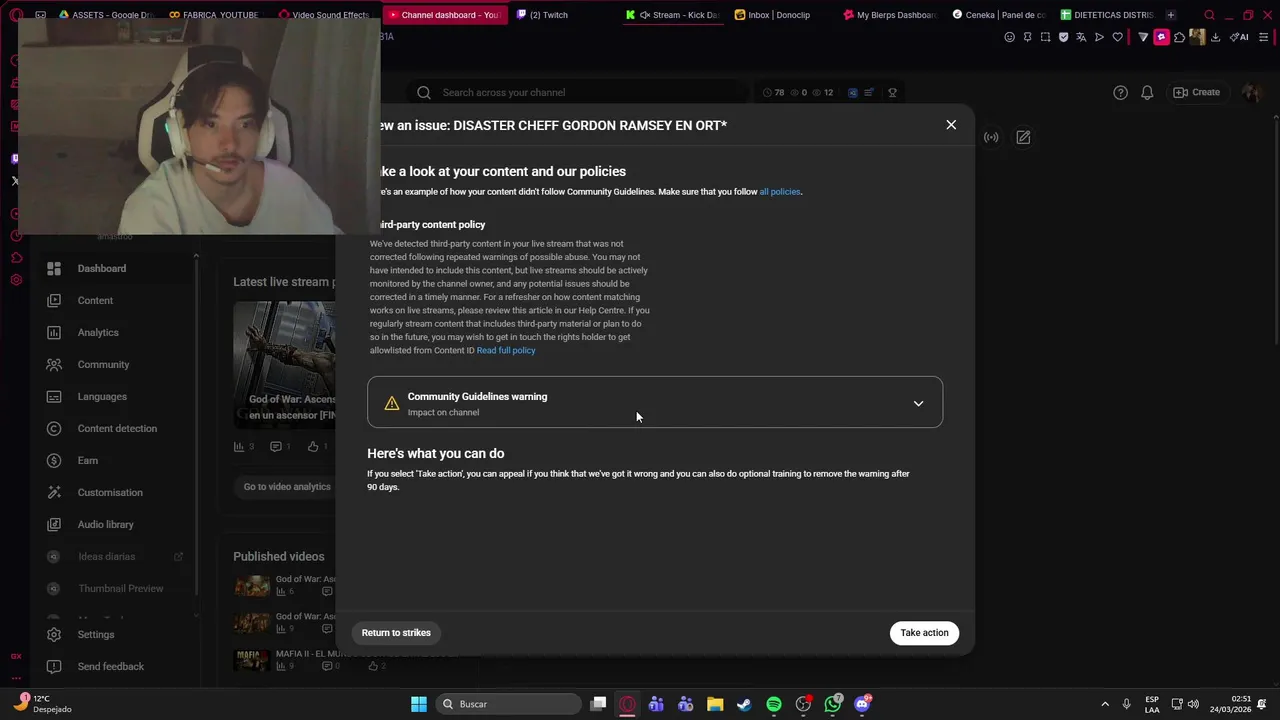Viewport: 1280px width, 720px height.
Task: Click the edit pencil-square icon
Action: [x=1023, y=137]
